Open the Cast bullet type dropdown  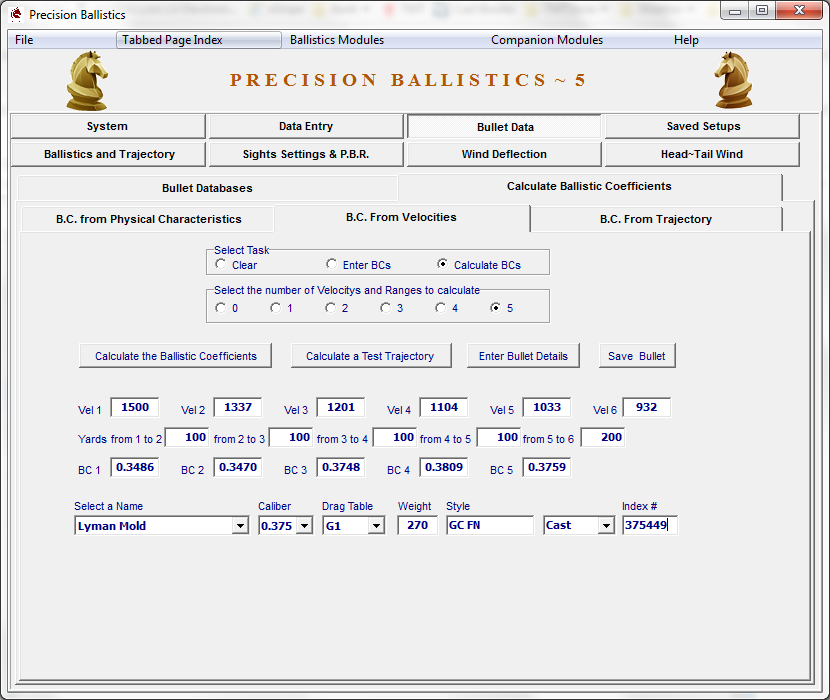[606, 526]
